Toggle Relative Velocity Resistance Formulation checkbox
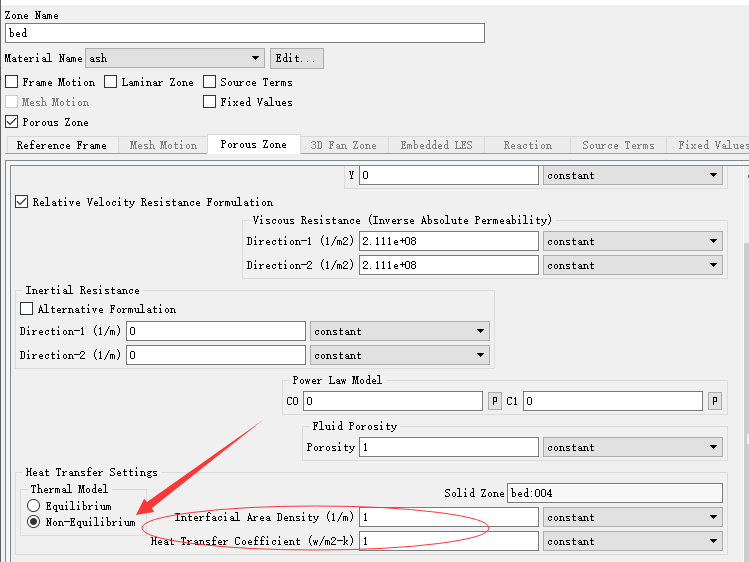The image size is (749, 562). pyautogui.click(x=21, y=201)
